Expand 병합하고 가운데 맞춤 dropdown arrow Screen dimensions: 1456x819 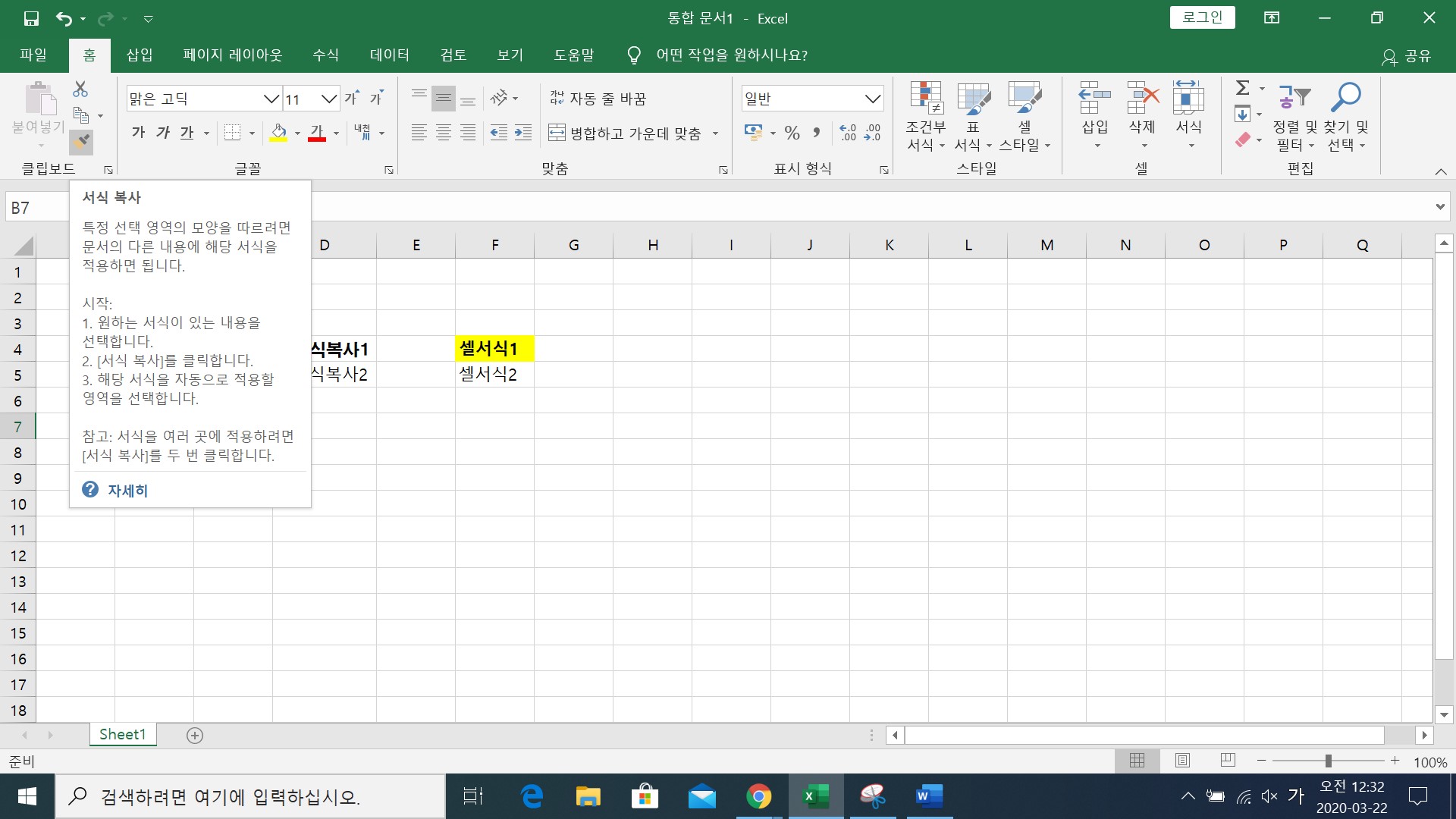715,133
